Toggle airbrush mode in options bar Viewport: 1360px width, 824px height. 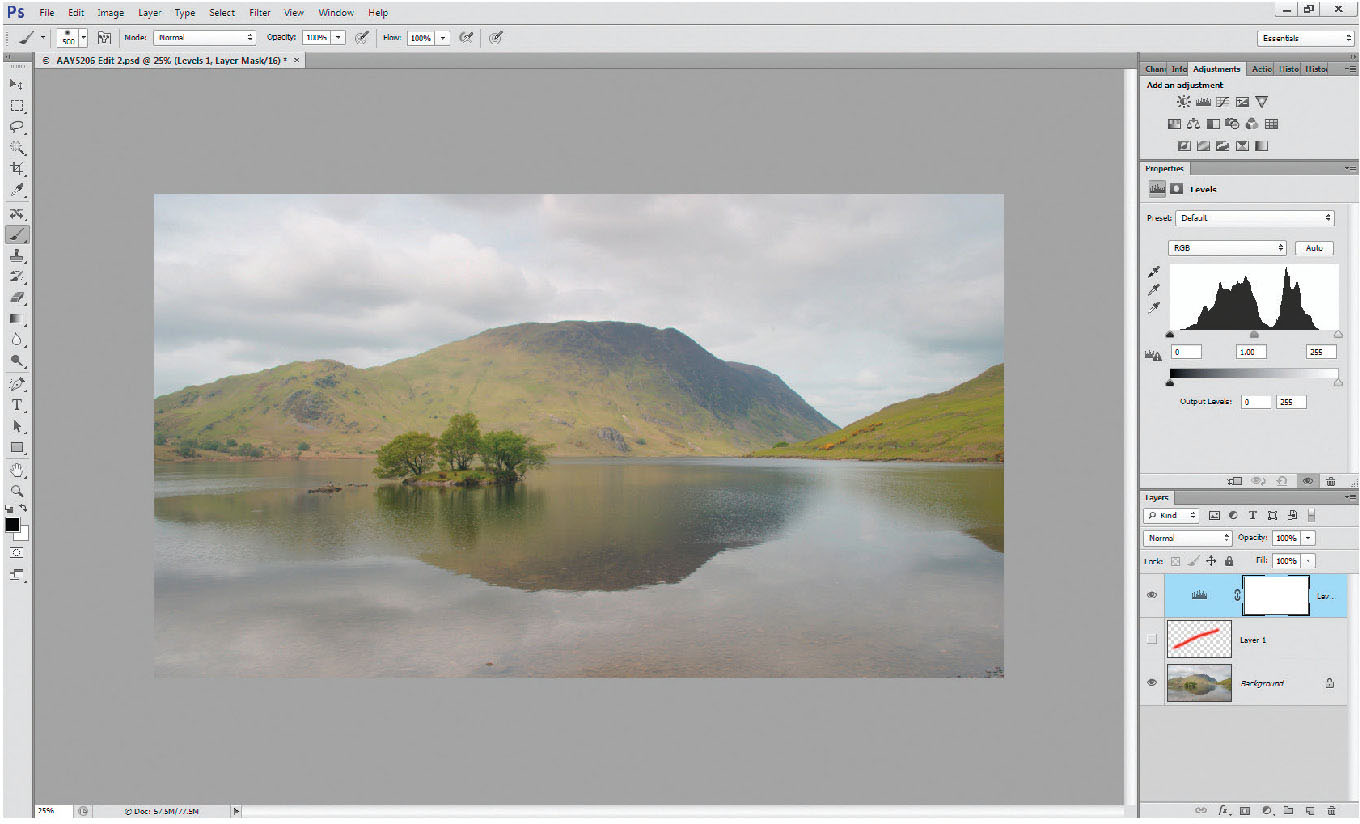tap(465, 37)
